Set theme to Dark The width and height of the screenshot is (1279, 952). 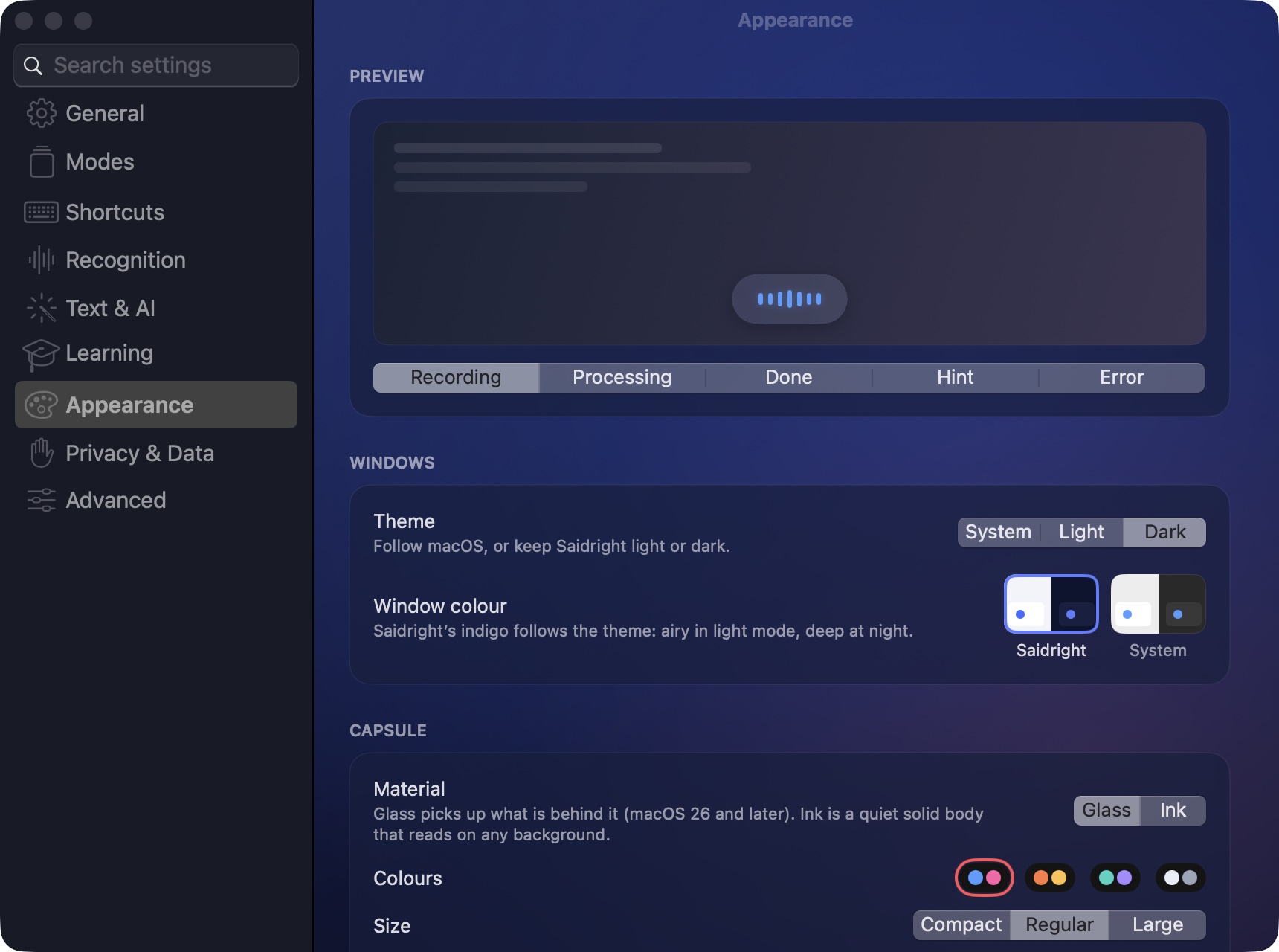1165,532
